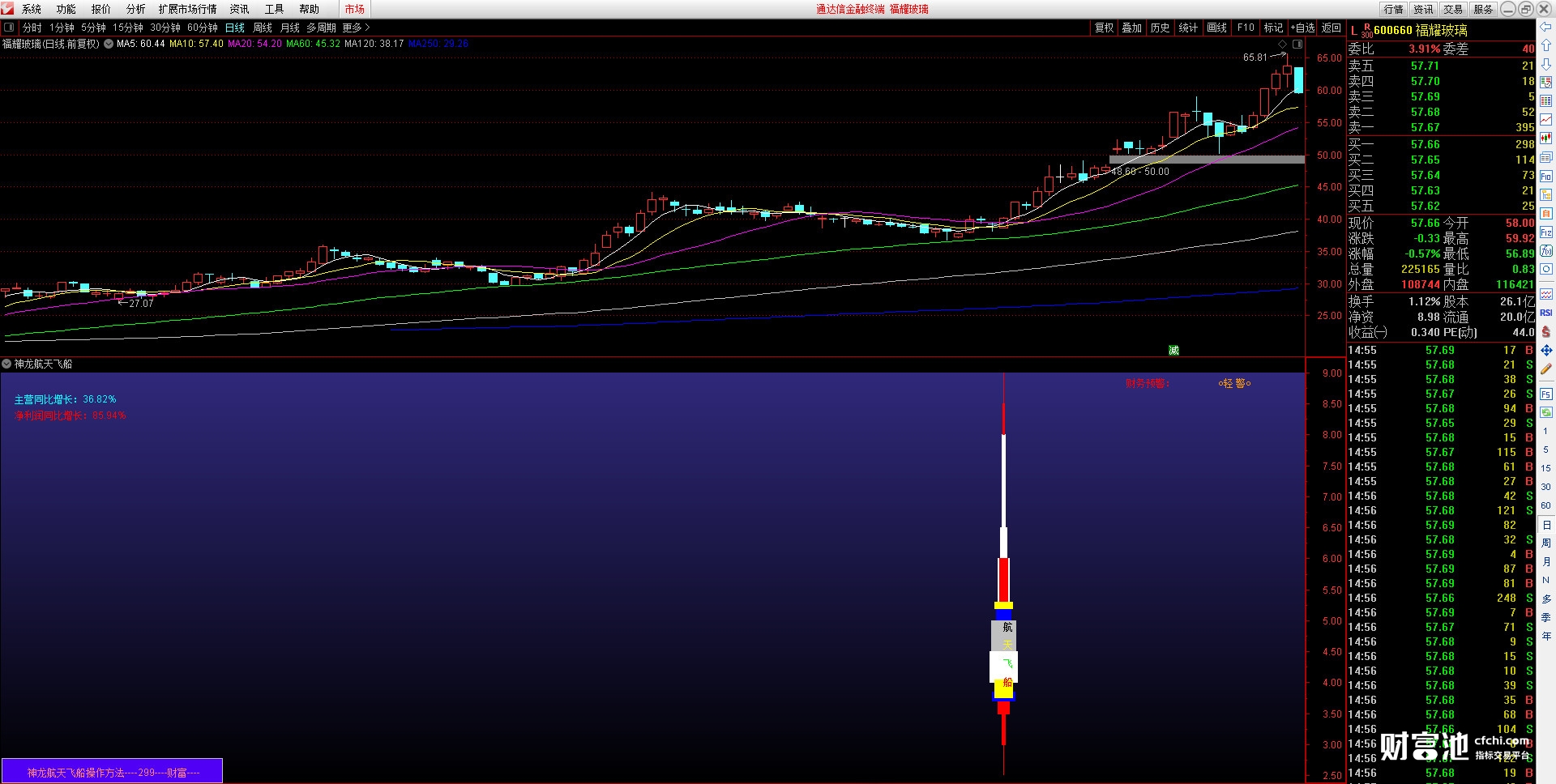Expand the 更多 periods menu
Viewport: 1556px width, 784px height.
coord(356,28)
